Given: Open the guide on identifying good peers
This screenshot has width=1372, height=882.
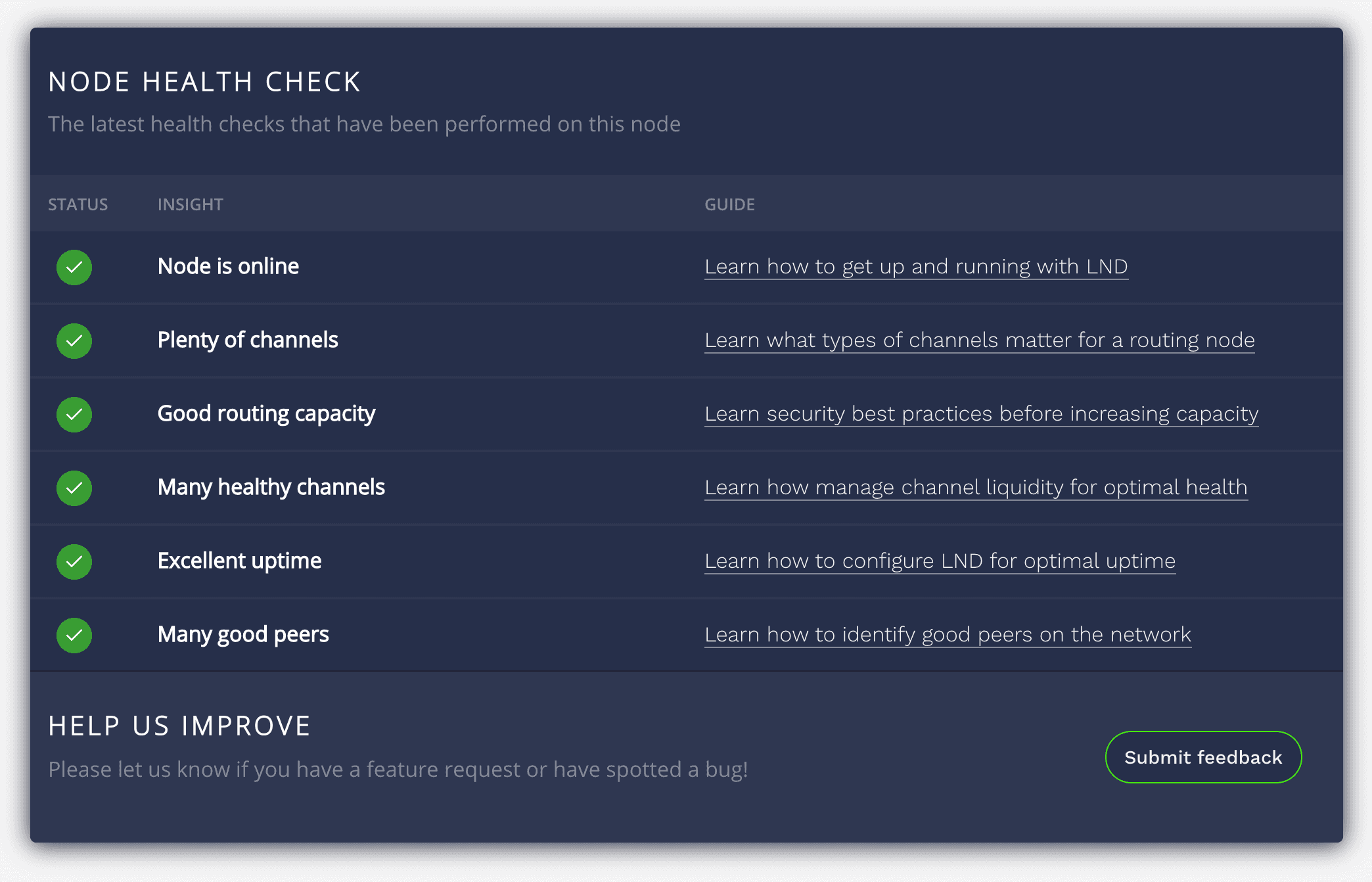Looking at the screenshot, I should tap(948, 635).
